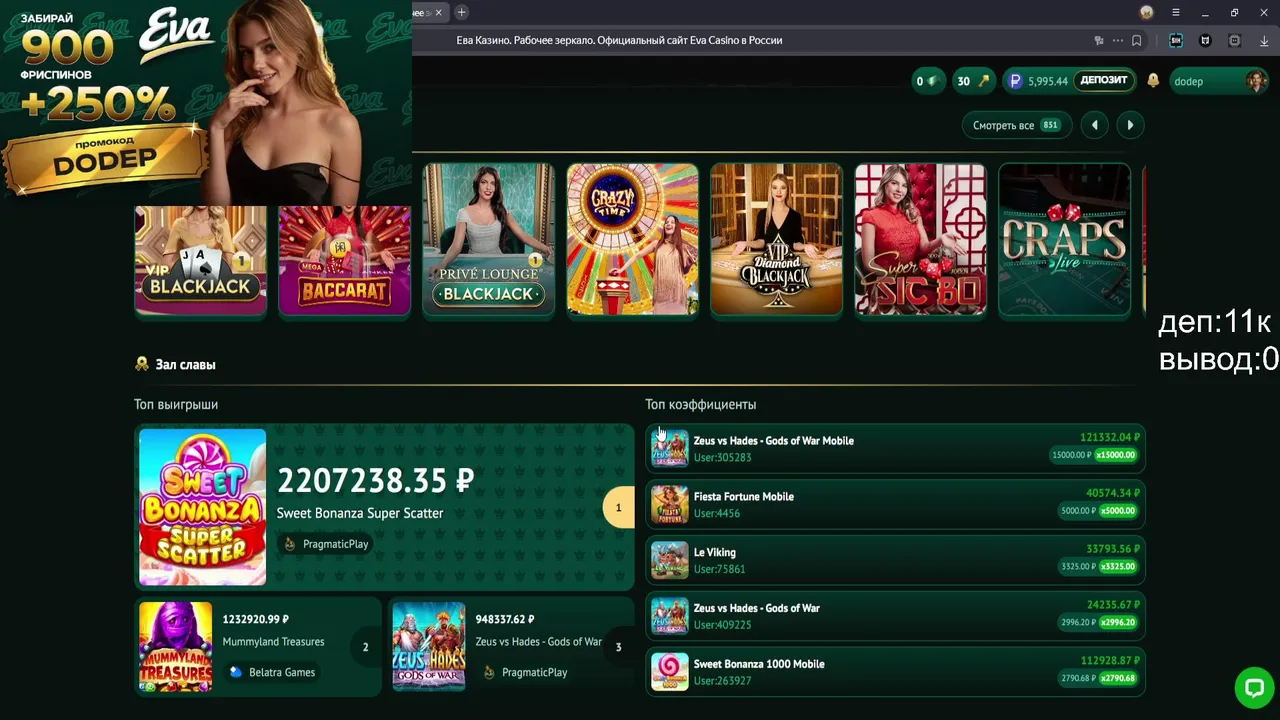Click the browser profile avatar icon
The height and width of the screenshot is (720, 1280).
[x=1147, y=12]
